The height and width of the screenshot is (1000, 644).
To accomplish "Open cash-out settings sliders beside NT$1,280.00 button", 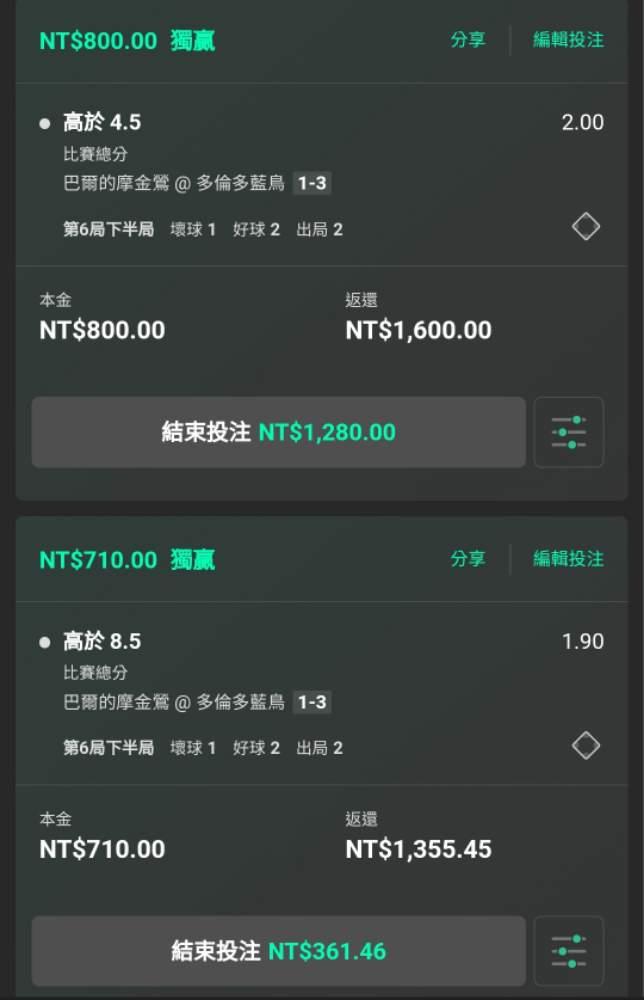I will tap(569, 432).
